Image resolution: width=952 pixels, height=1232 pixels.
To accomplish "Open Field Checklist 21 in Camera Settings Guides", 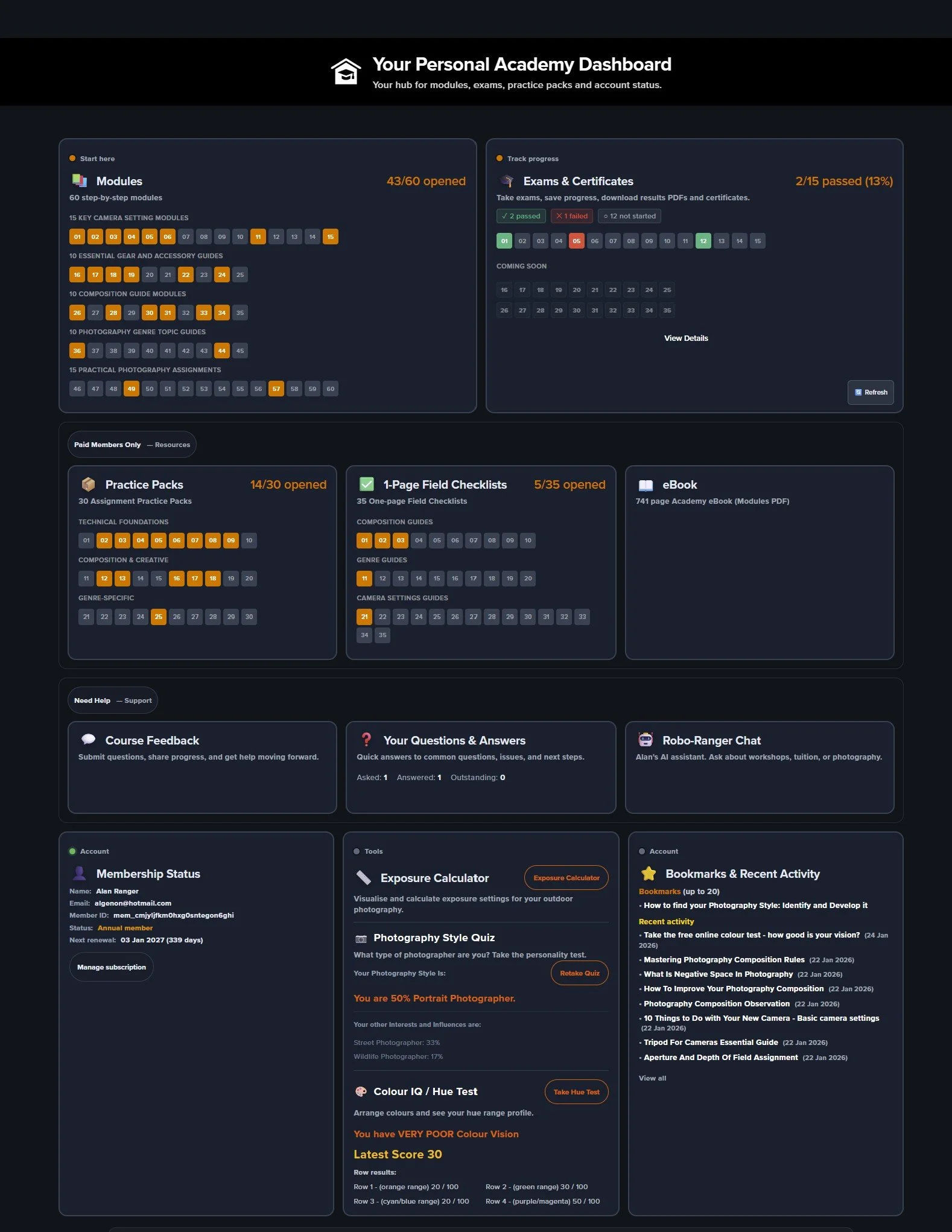I will 364,617.
